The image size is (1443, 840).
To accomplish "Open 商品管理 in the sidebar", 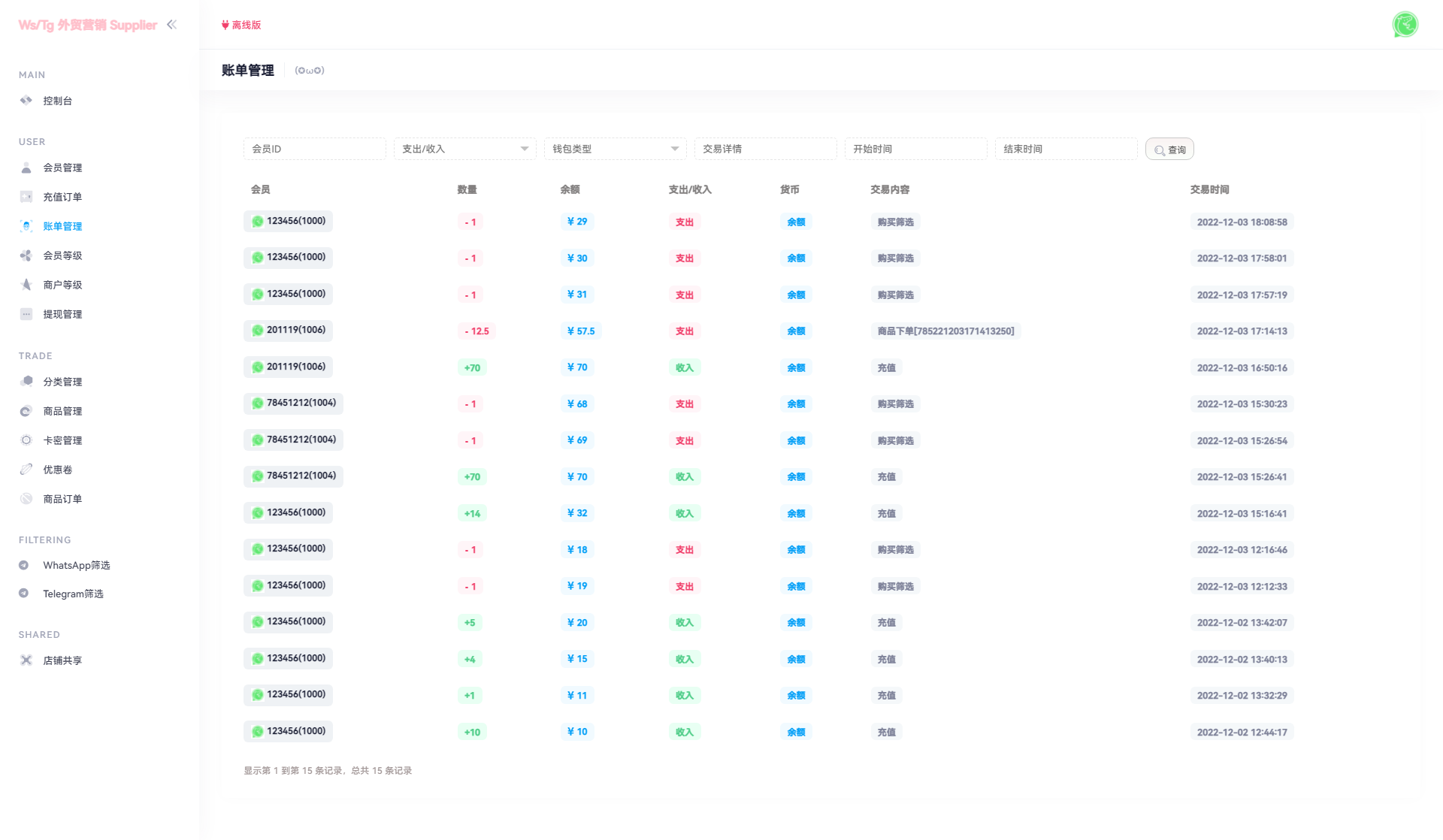I will (x=62, y=411).
